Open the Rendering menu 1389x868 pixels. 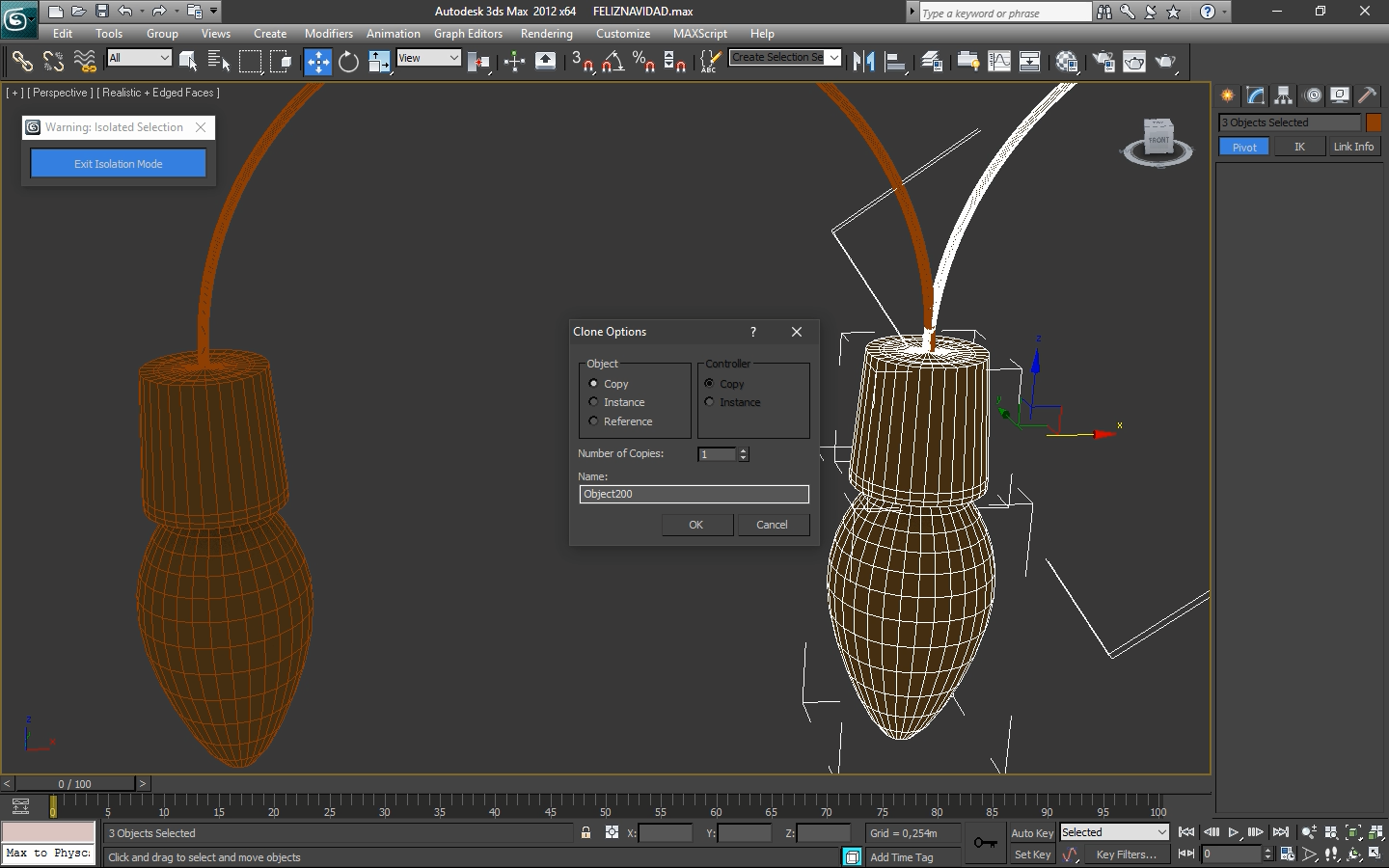coord(546,33)
